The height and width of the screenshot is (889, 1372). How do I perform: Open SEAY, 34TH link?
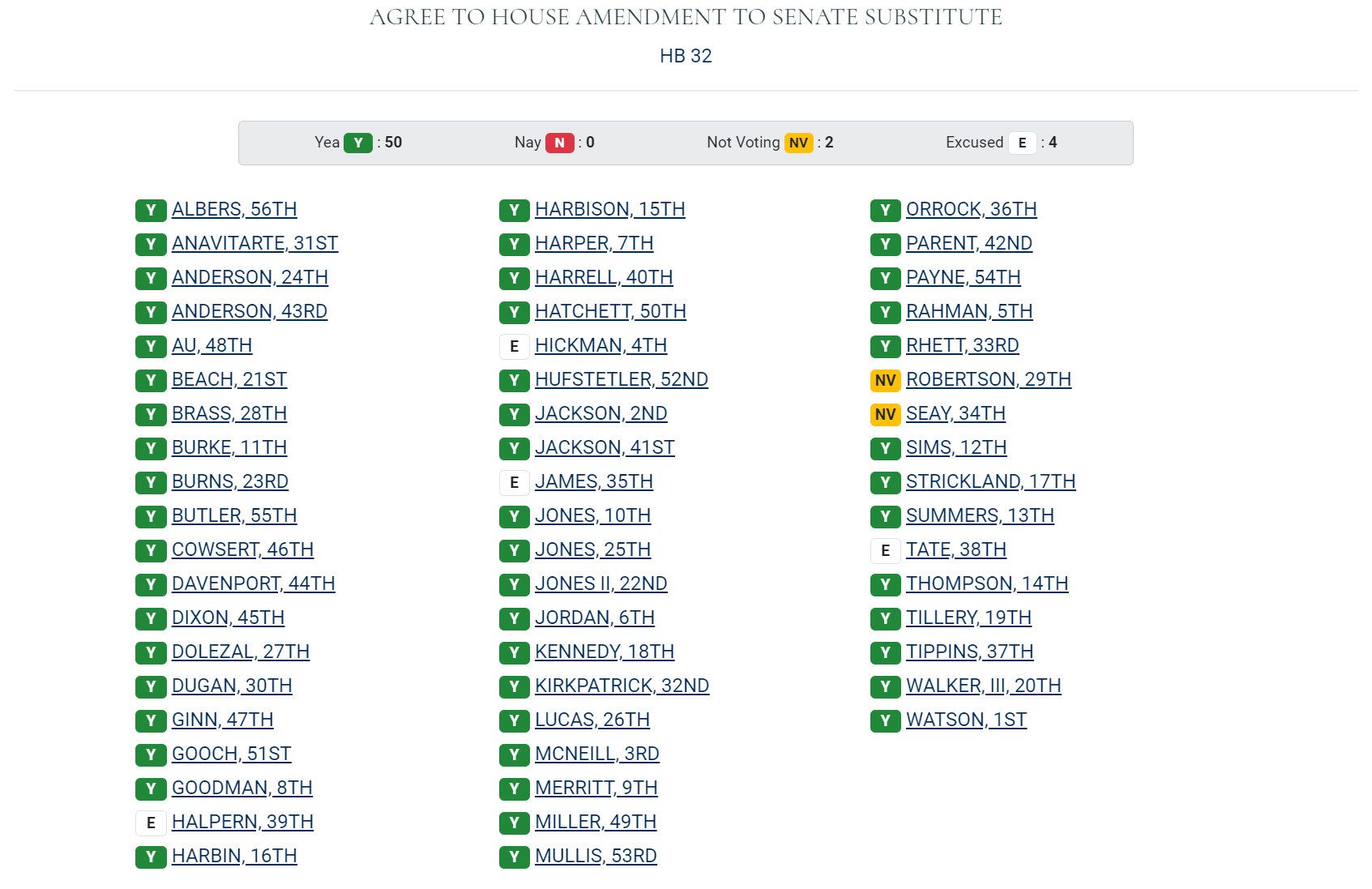tap(955, 413)
